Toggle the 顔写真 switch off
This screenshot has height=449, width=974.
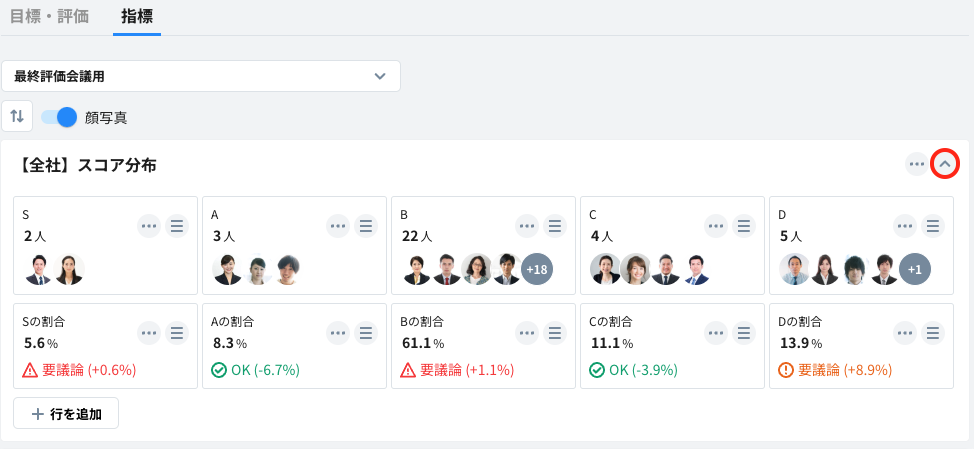[60, 117]
